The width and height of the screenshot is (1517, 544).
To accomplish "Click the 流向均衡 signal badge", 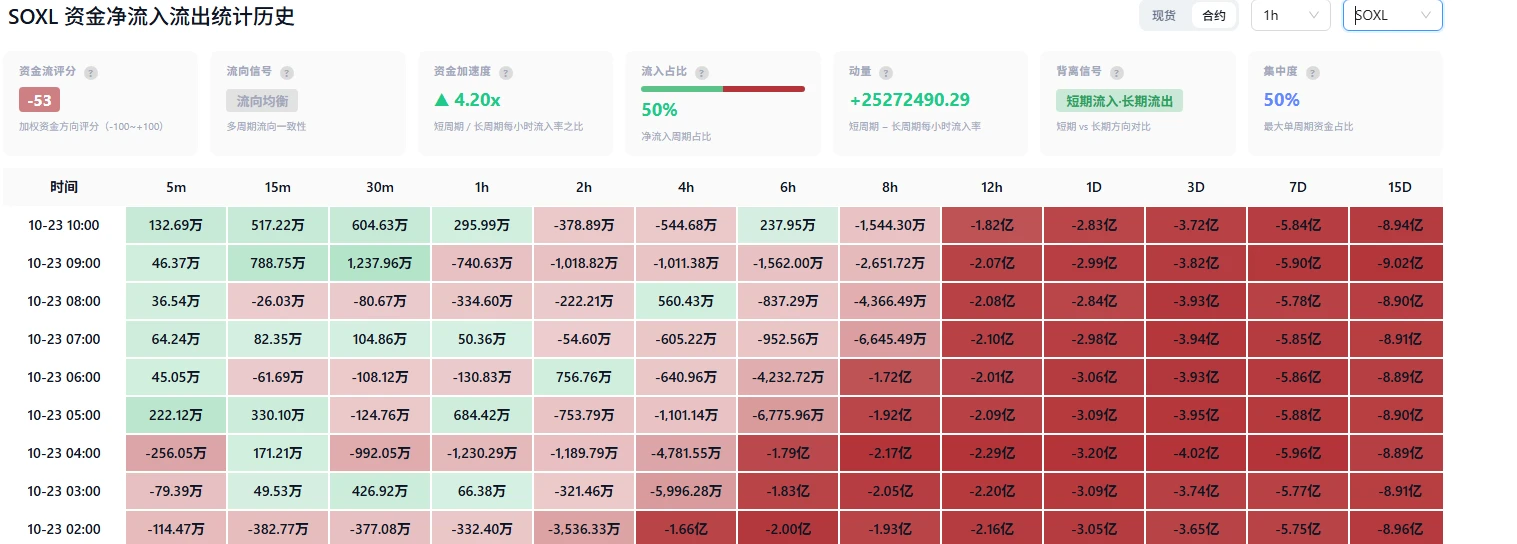I will pyautogui.click(x=262, y=101).
